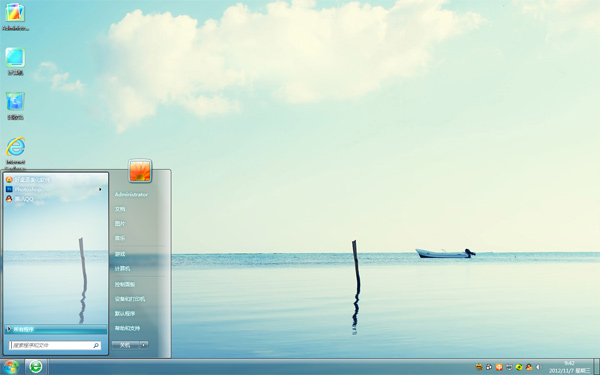This screenshot has width=600, height=375.
Task: Click the yellow cartoon face tray icon
Action: coord(479,367)
